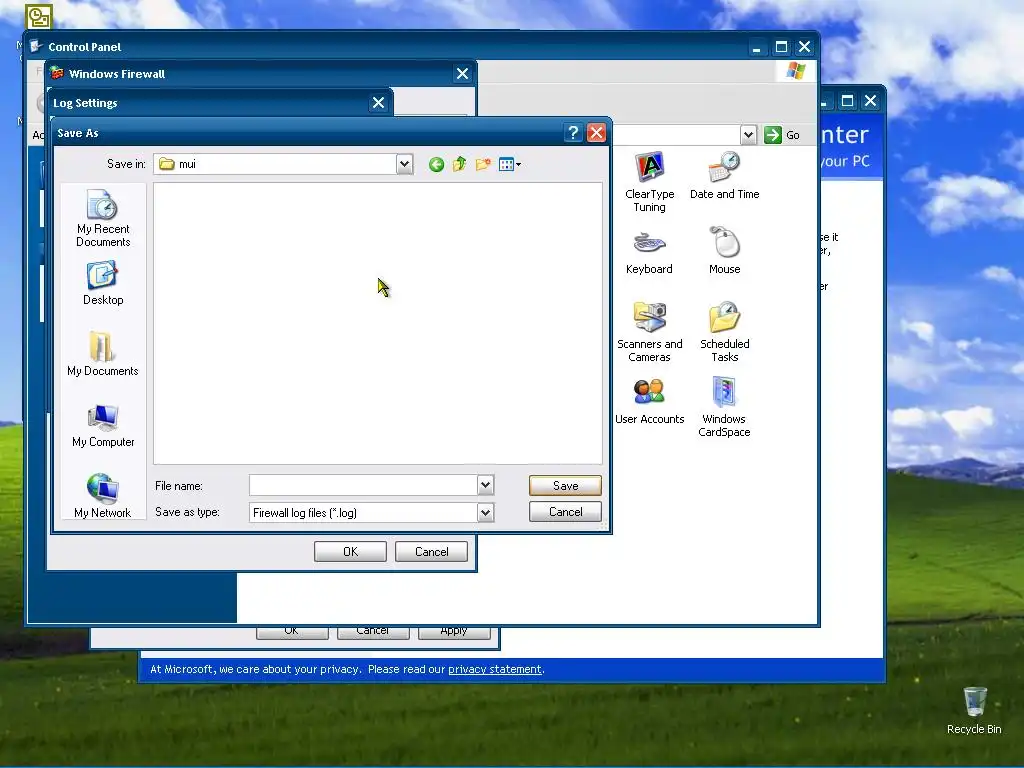1024x768 pixels.
Task: Go to Desktop in Save As places bar
Action: 103,283
